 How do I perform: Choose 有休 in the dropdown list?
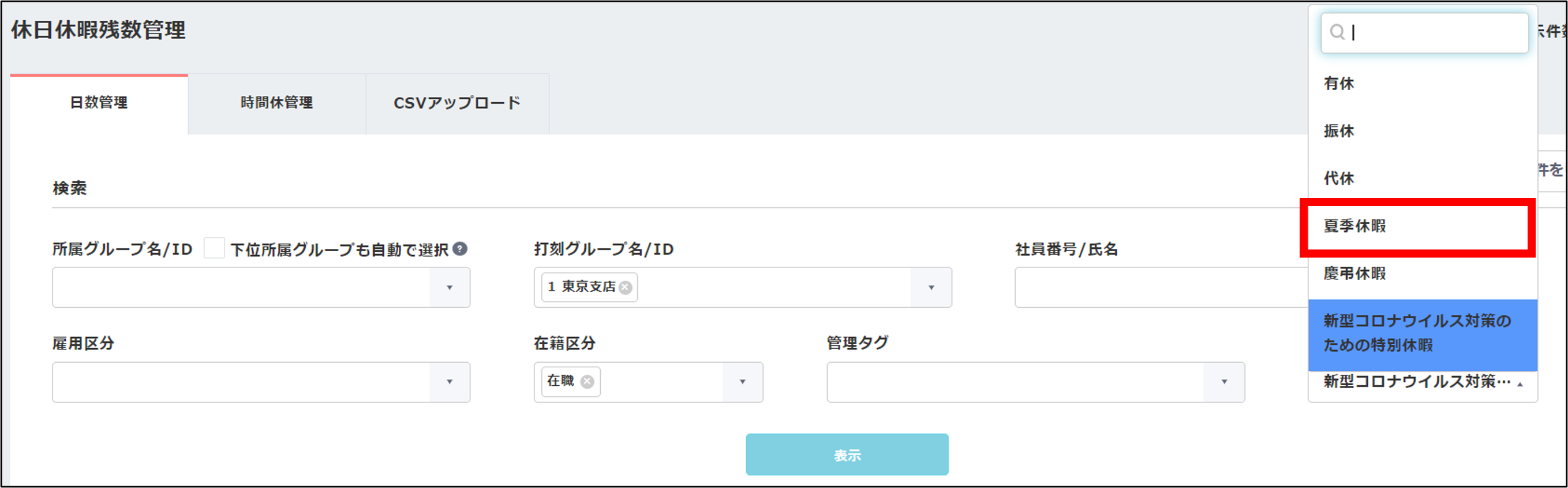coord(1339,84)
